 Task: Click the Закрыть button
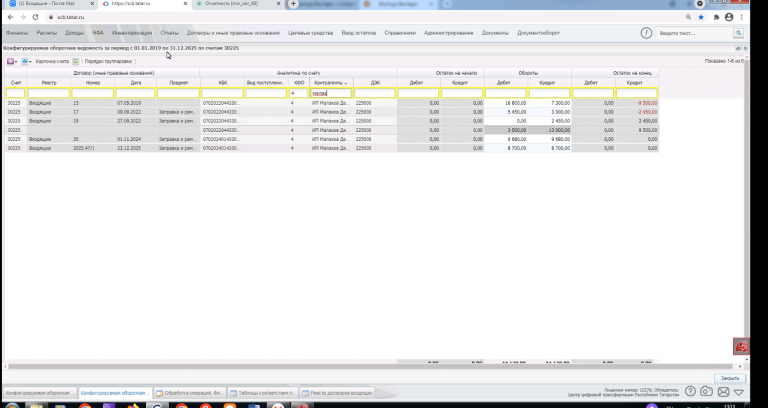click(x=730, y=378)
